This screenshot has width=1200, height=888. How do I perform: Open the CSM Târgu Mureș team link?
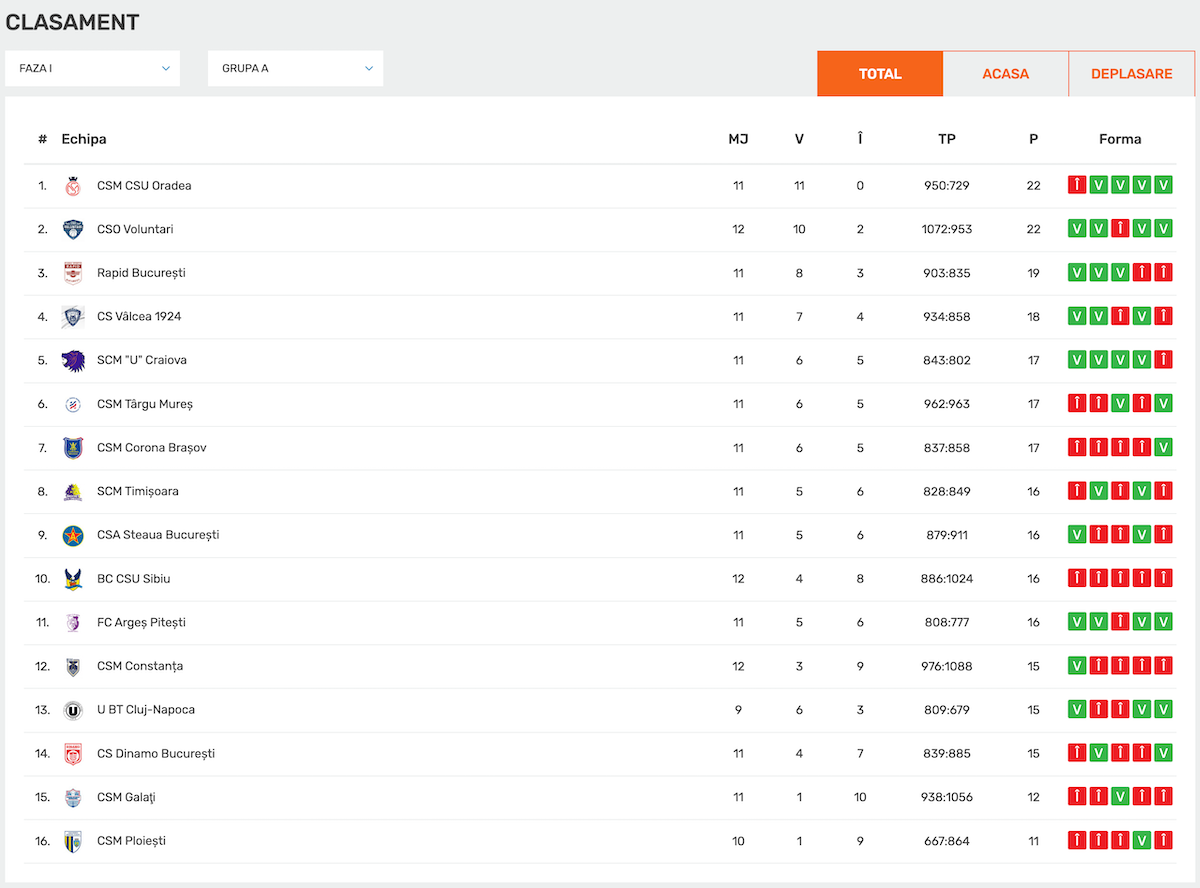coord(145,404)
